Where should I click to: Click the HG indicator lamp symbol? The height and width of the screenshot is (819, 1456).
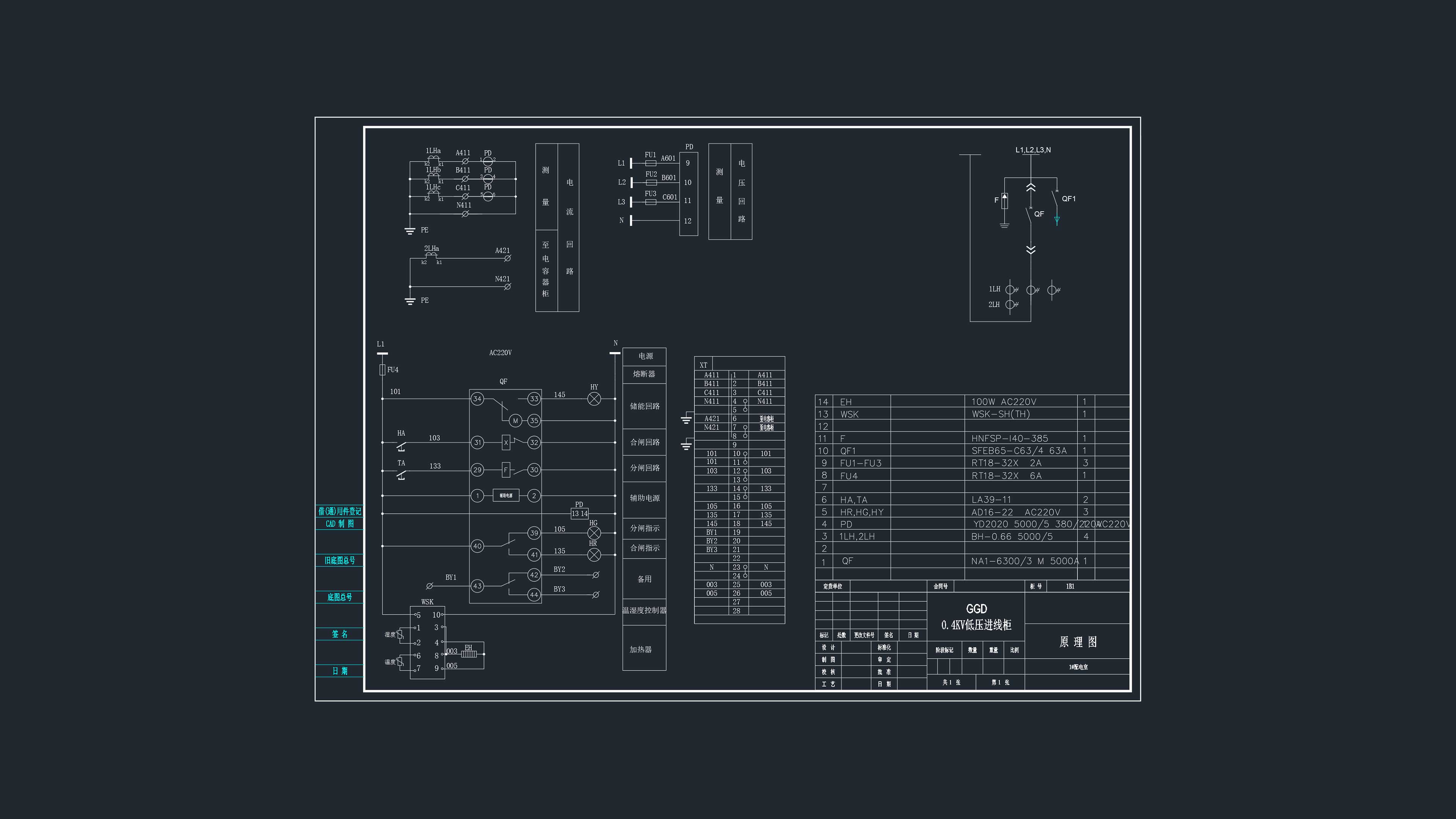[x=594, y=533]
